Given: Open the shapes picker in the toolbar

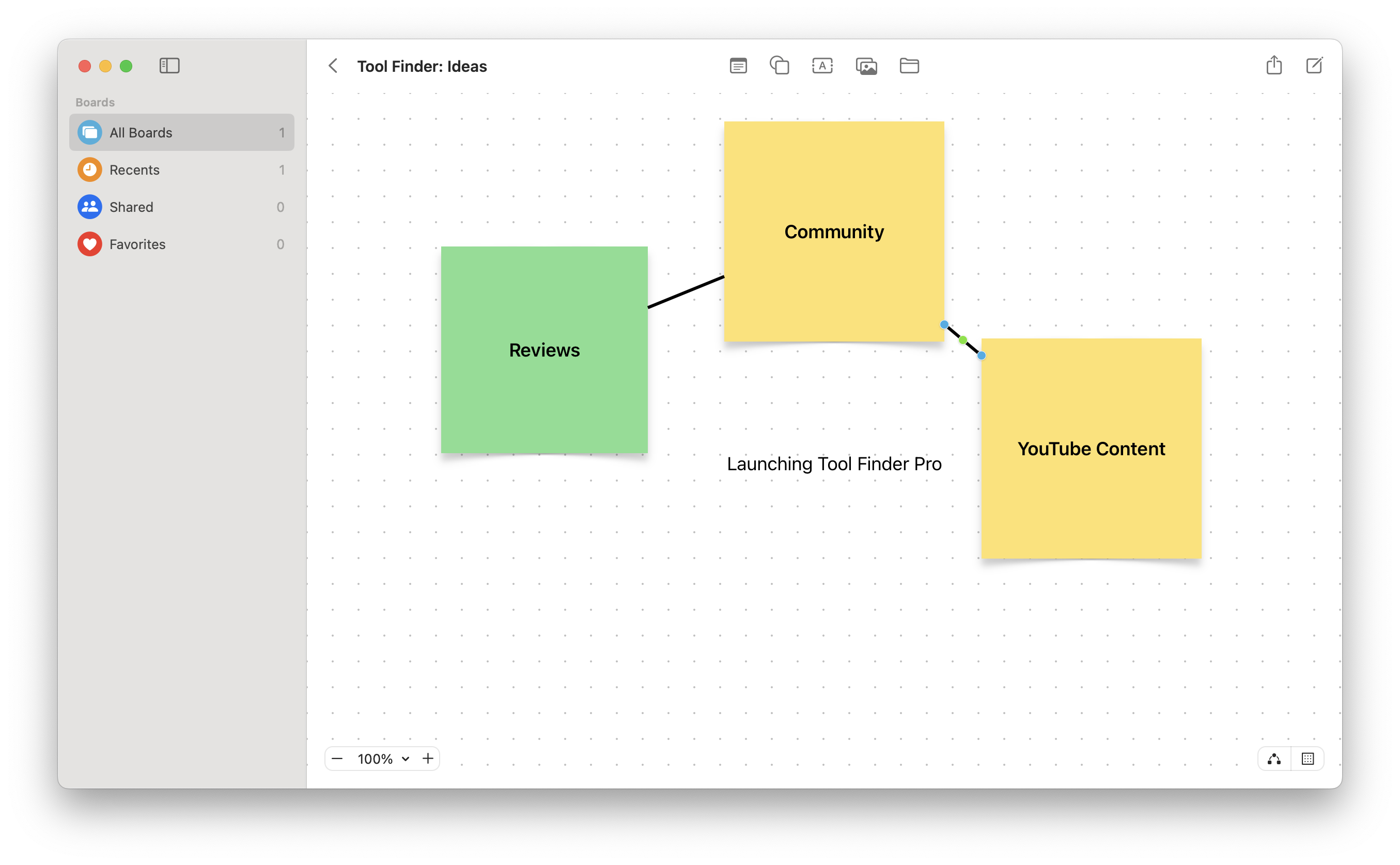Looking at the screenshot, I should [780, 65].
